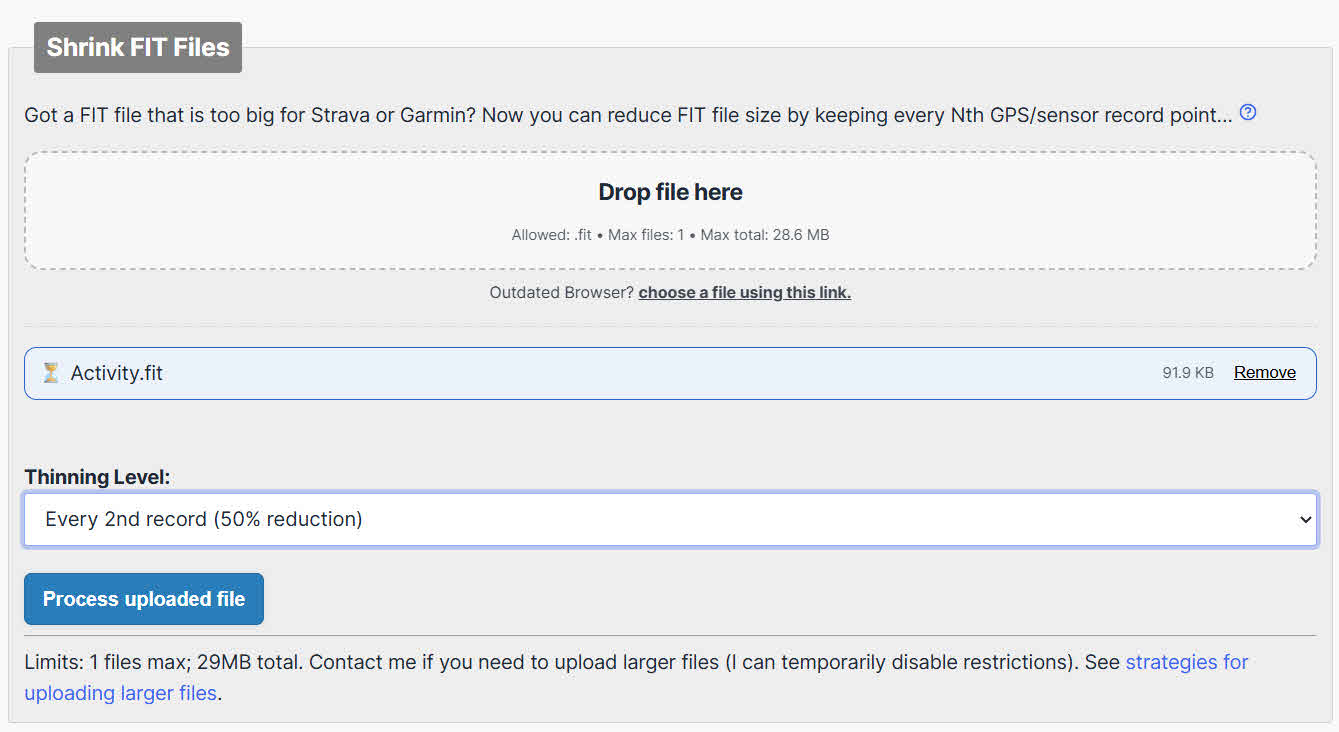Remove the uploaded Activity.fit file
The height and width of the screenshot is (732, 1339).
pos(1264,371)
